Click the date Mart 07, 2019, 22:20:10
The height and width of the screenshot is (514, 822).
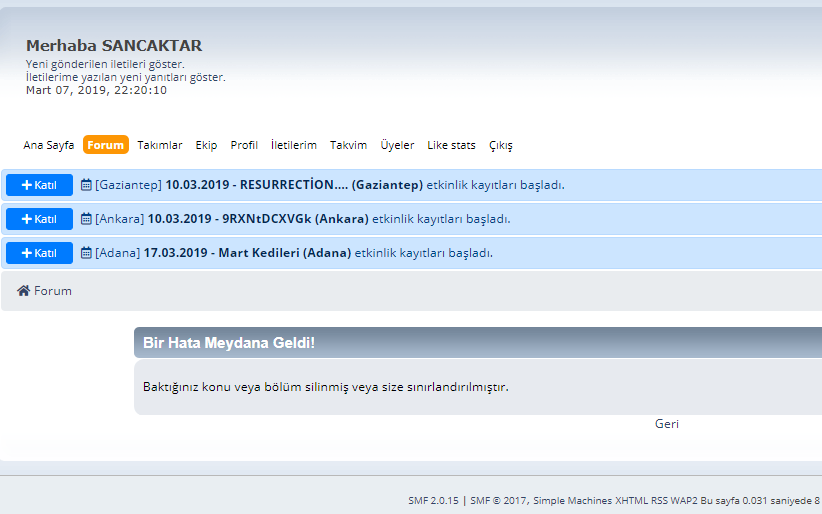tap(96, 90)
